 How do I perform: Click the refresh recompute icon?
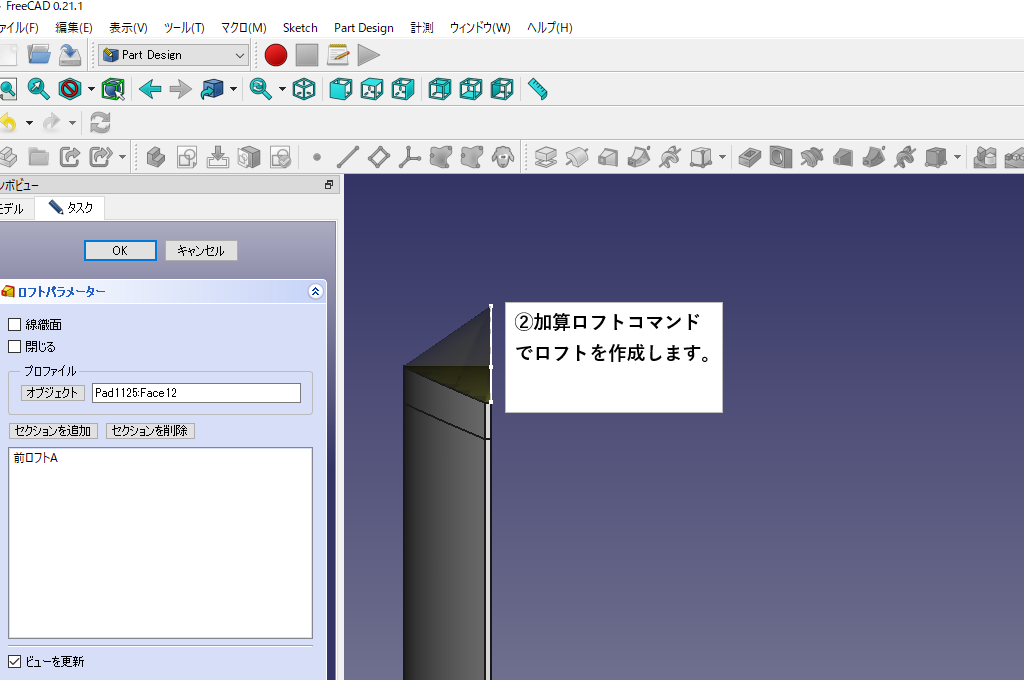pyautogui.click(x=100, y=122)
